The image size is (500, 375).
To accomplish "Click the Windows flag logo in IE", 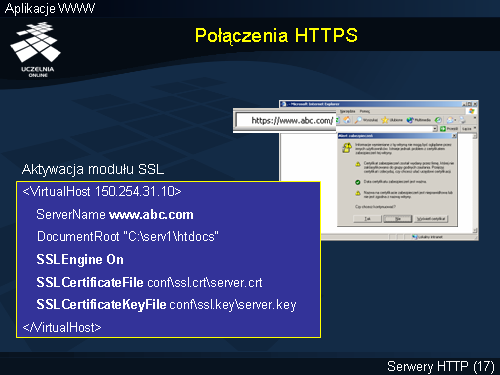I will pyautogui.click(x=471, y=111).
